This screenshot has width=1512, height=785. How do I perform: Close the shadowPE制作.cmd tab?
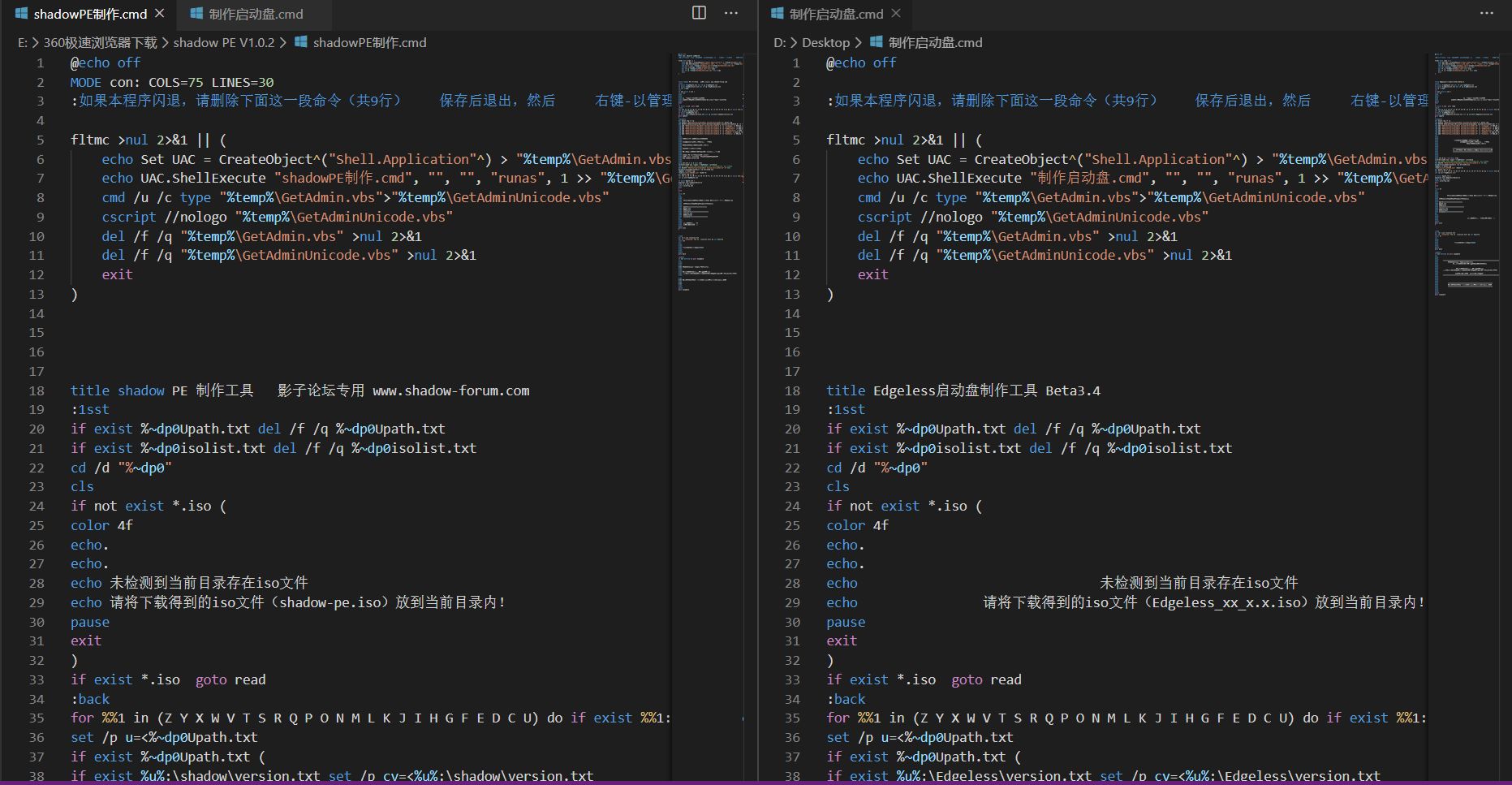click(x=159, y=13)
